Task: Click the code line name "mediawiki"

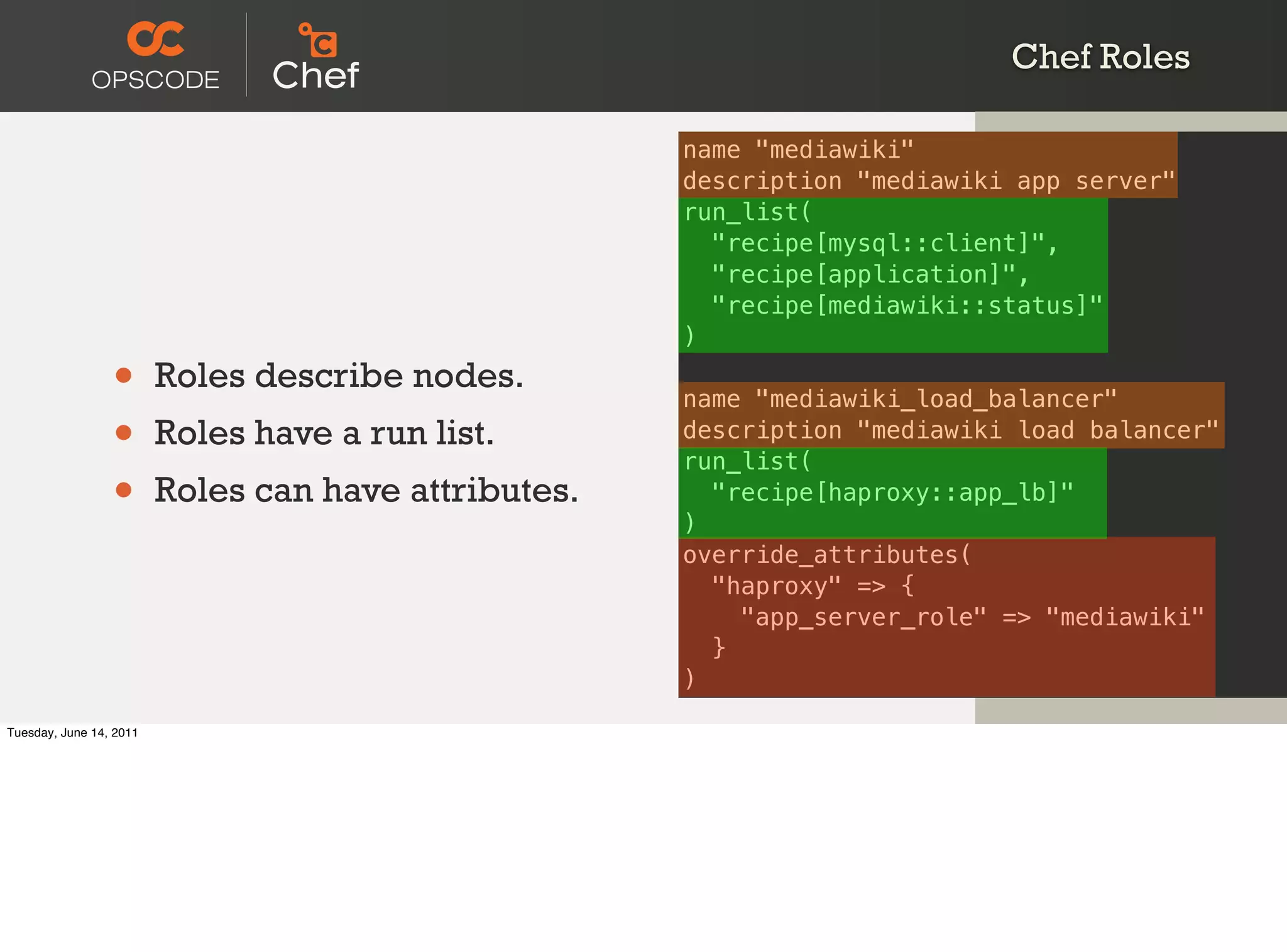Action: [x=798, y=150]
